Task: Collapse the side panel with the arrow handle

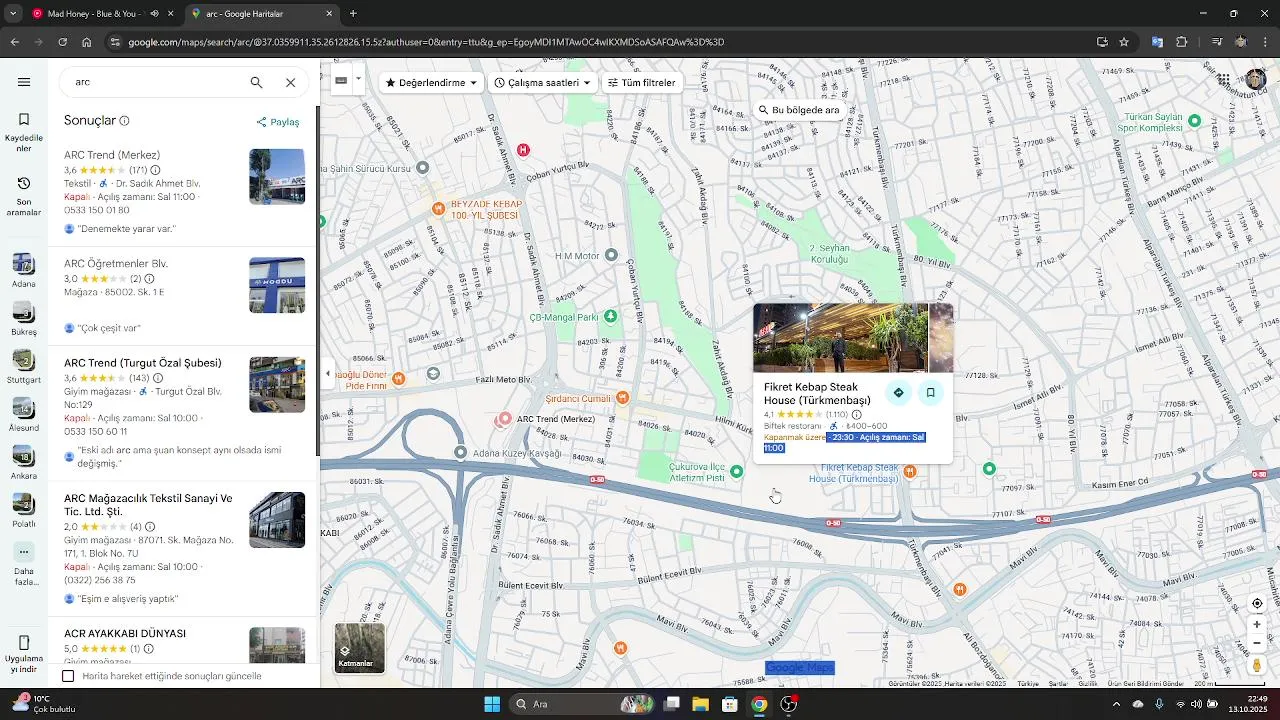Action: [327, 374]
